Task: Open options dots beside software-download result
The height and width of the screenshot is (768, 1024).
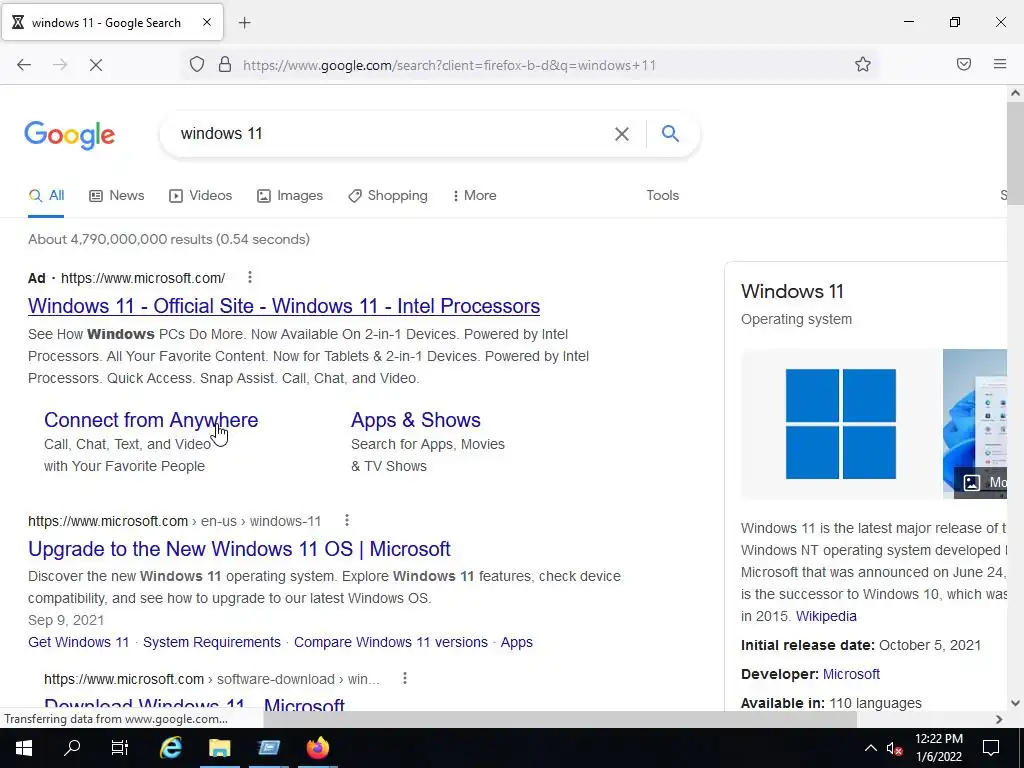Action: 405,679
